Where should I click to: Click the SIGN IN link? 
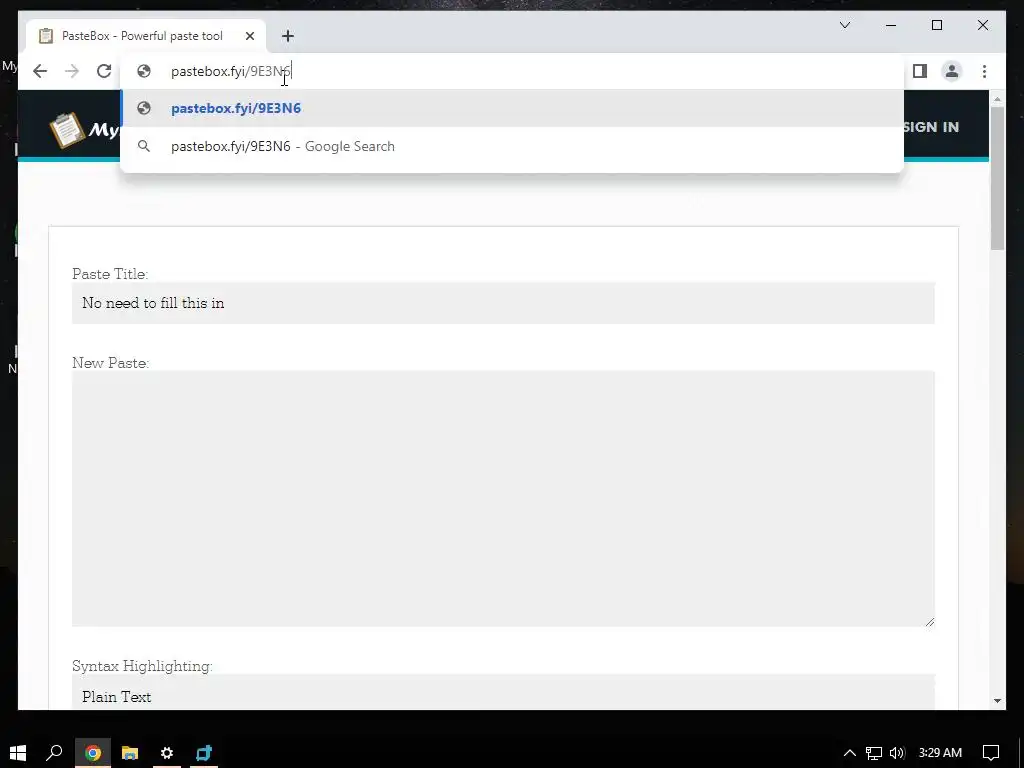pos(931,127)
